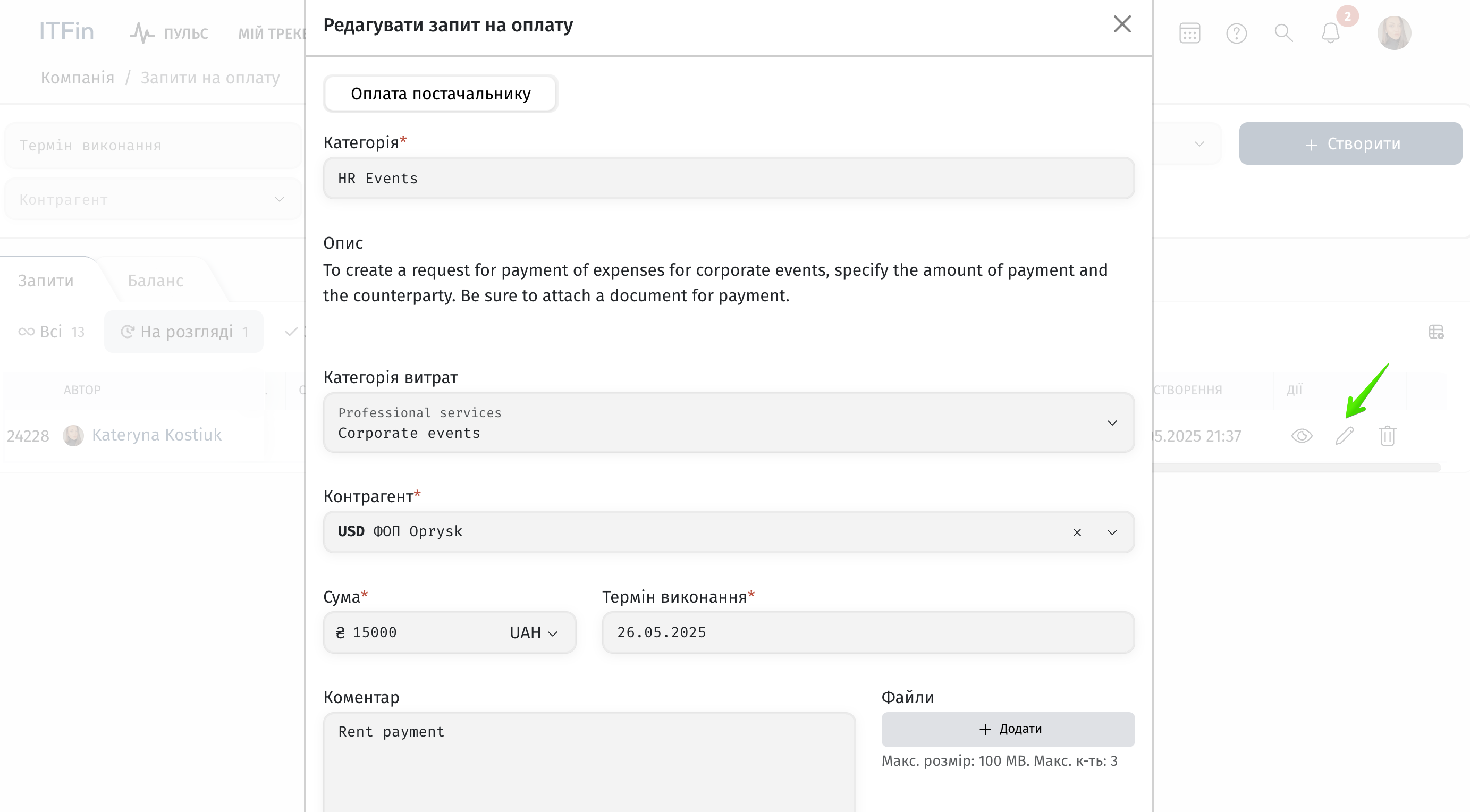Click the Дії column header
This screenshot has width=1470, height=812.
click(x=1294, y=390)
